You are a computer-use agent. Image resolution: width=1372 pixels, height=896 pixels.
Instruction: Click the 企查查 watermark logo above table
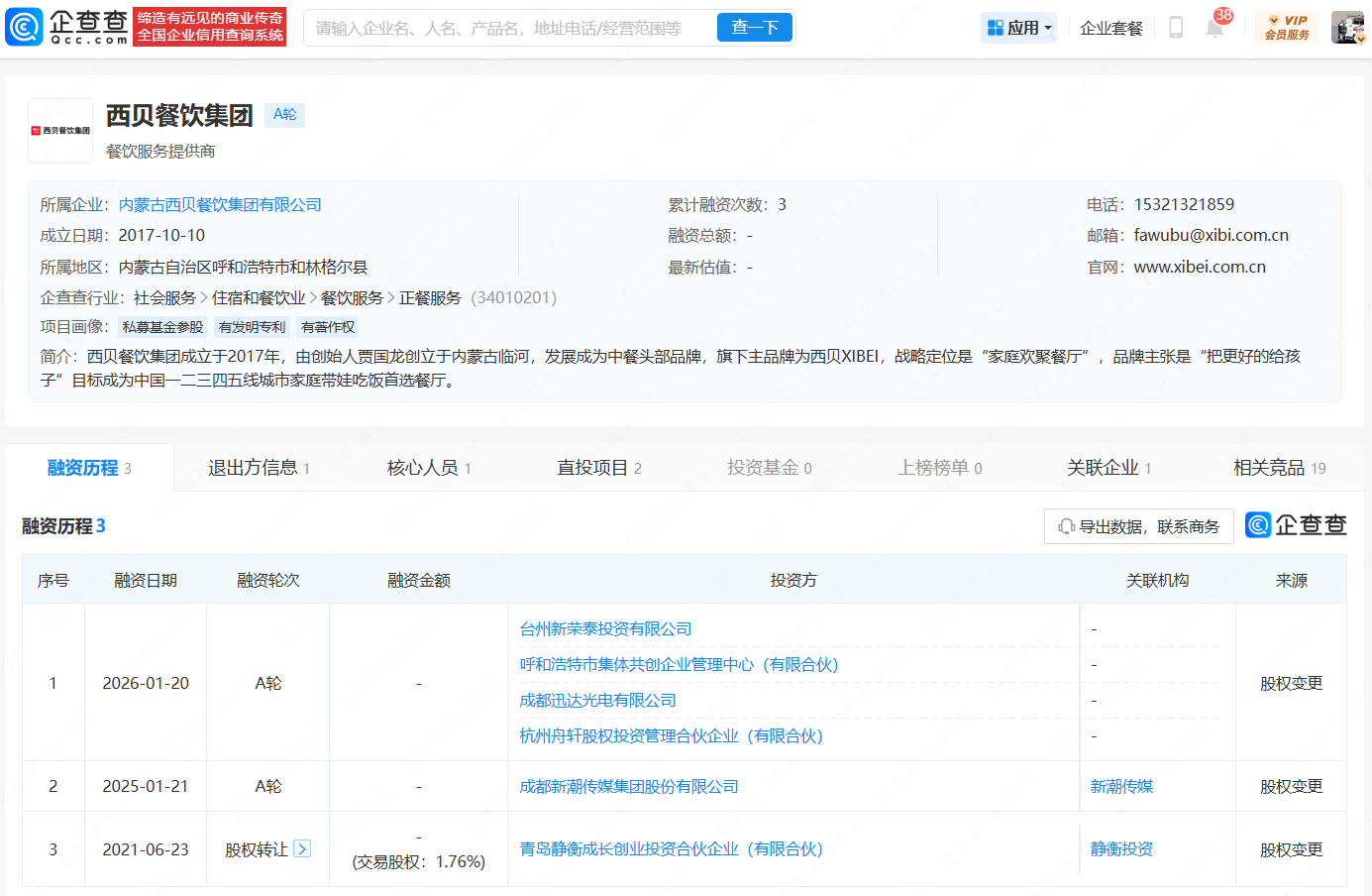click(x=1296, y=525)
